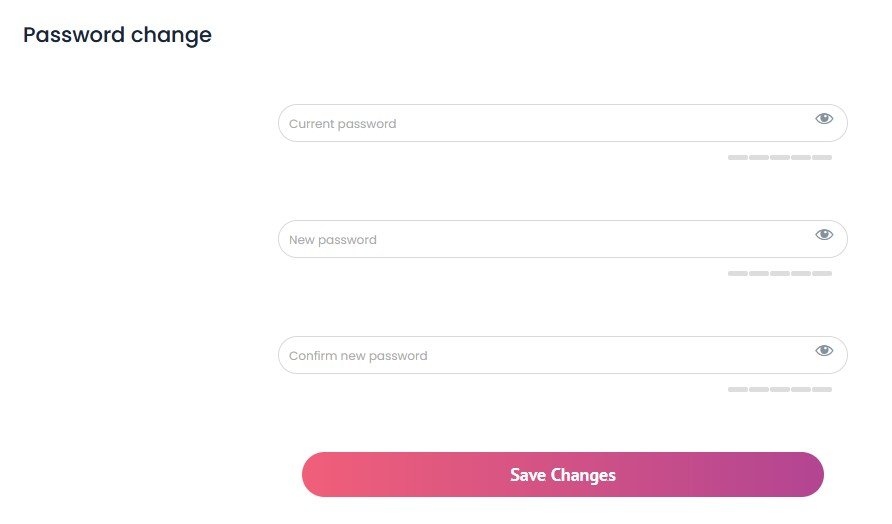The image size is (892, 524).
Task: Click middle strength segment under Confirm new password
Action: pyautogui.click(x=780, y=389)
